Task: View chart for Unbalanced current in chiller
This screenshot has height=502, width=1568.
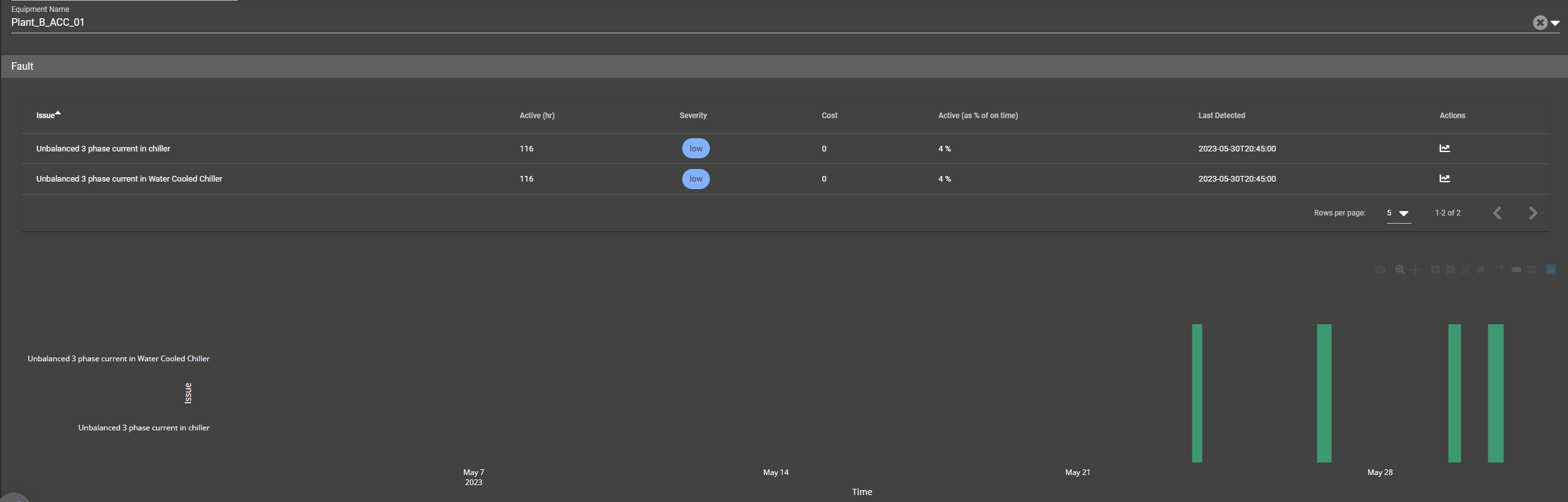Action: [x=1444, y=148]
